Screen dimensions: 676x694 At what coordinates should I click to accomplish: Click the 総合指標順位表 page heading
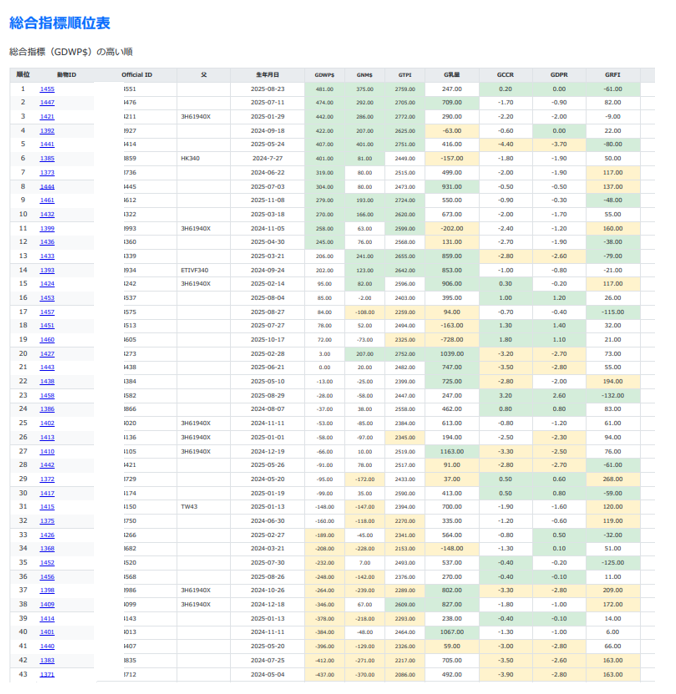[59, 23]
